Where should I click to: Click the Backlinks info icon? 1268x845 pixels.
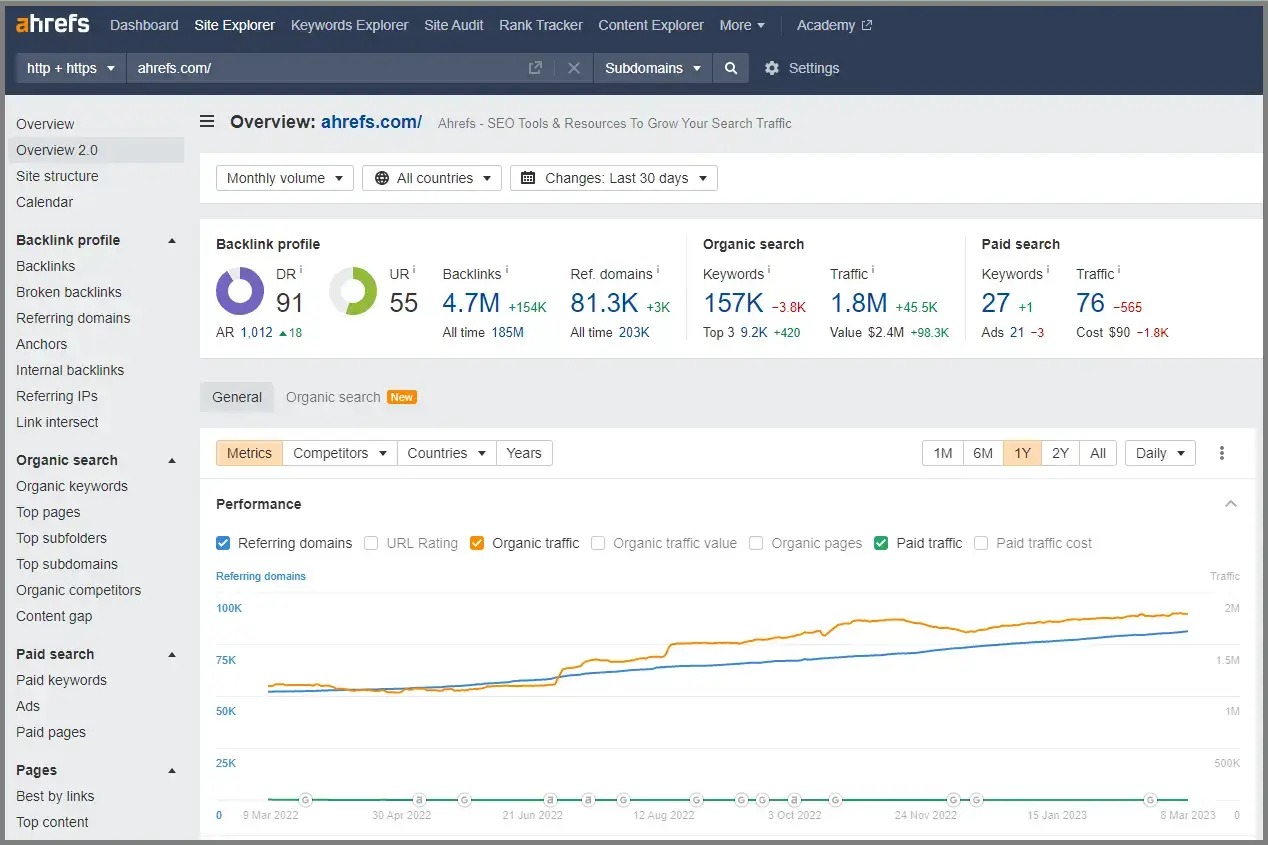coord(507,270)
